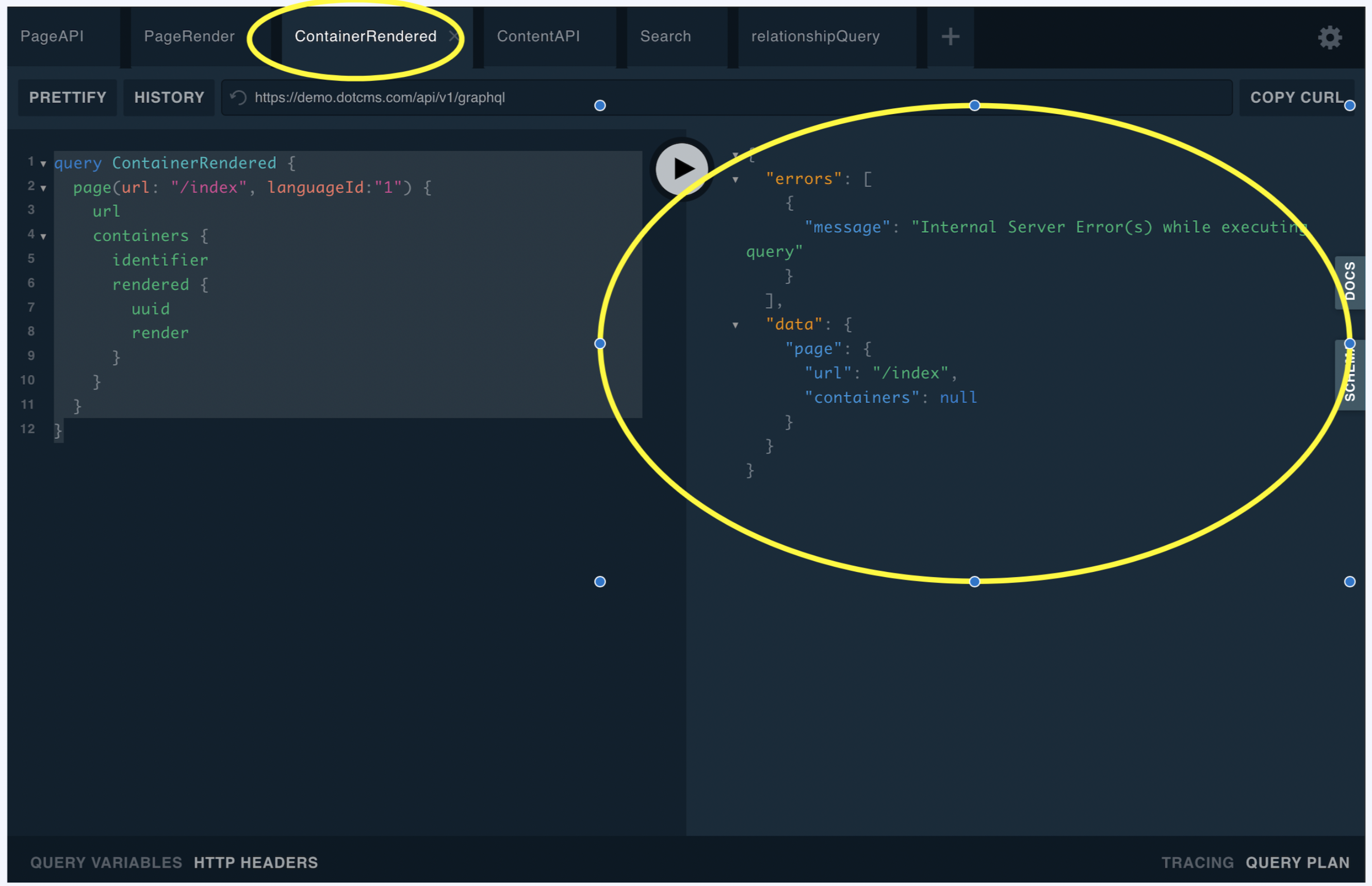
Task: Click the "message" key in the response
Action: 847,227
